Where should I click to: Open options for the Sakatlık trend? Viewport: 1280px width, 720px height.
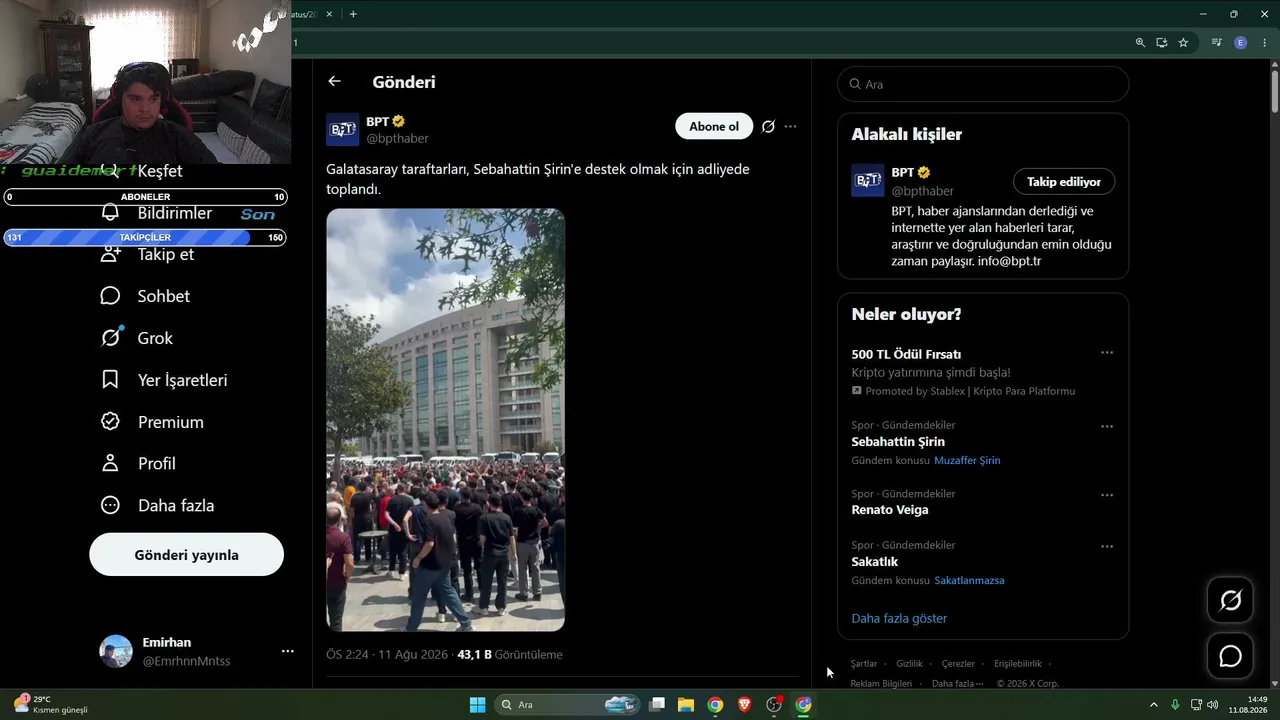coord(1107,547)
